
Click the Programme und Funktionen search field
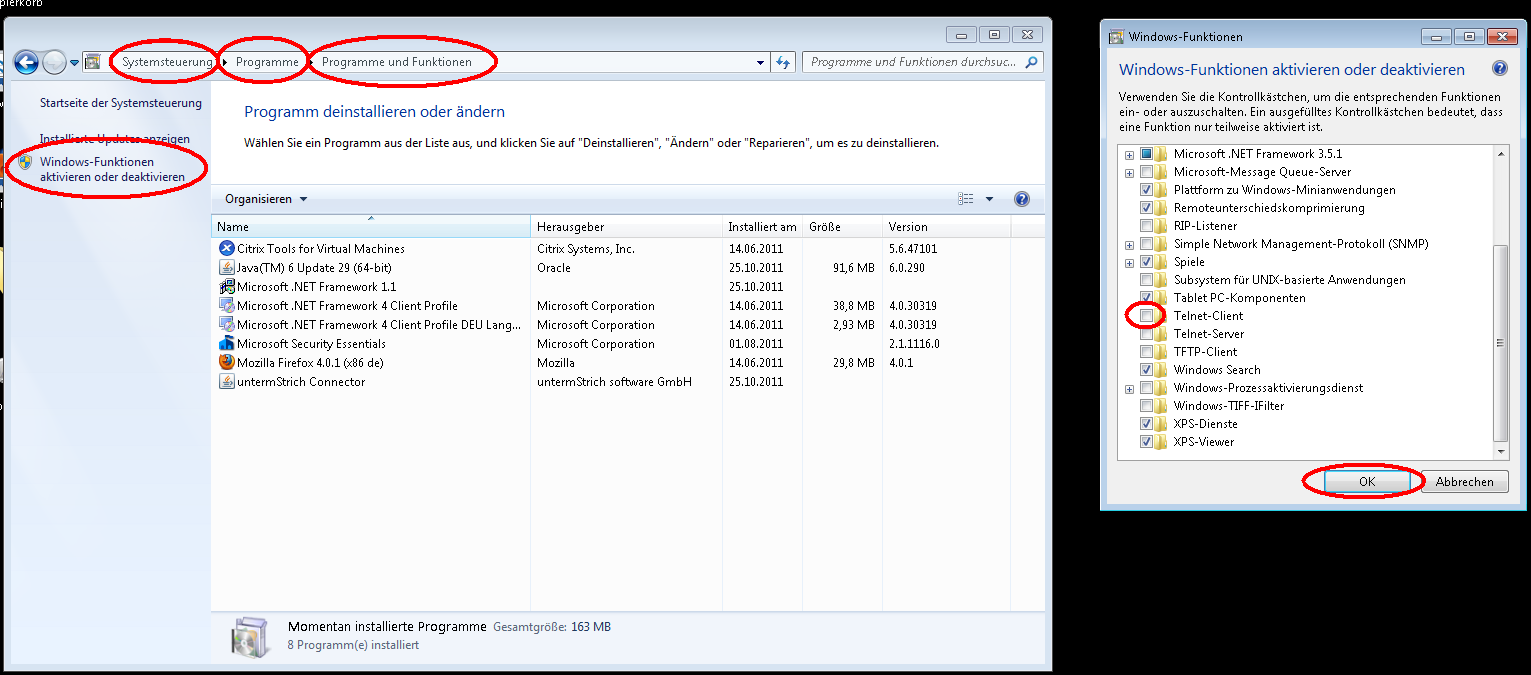pos(915,62)
